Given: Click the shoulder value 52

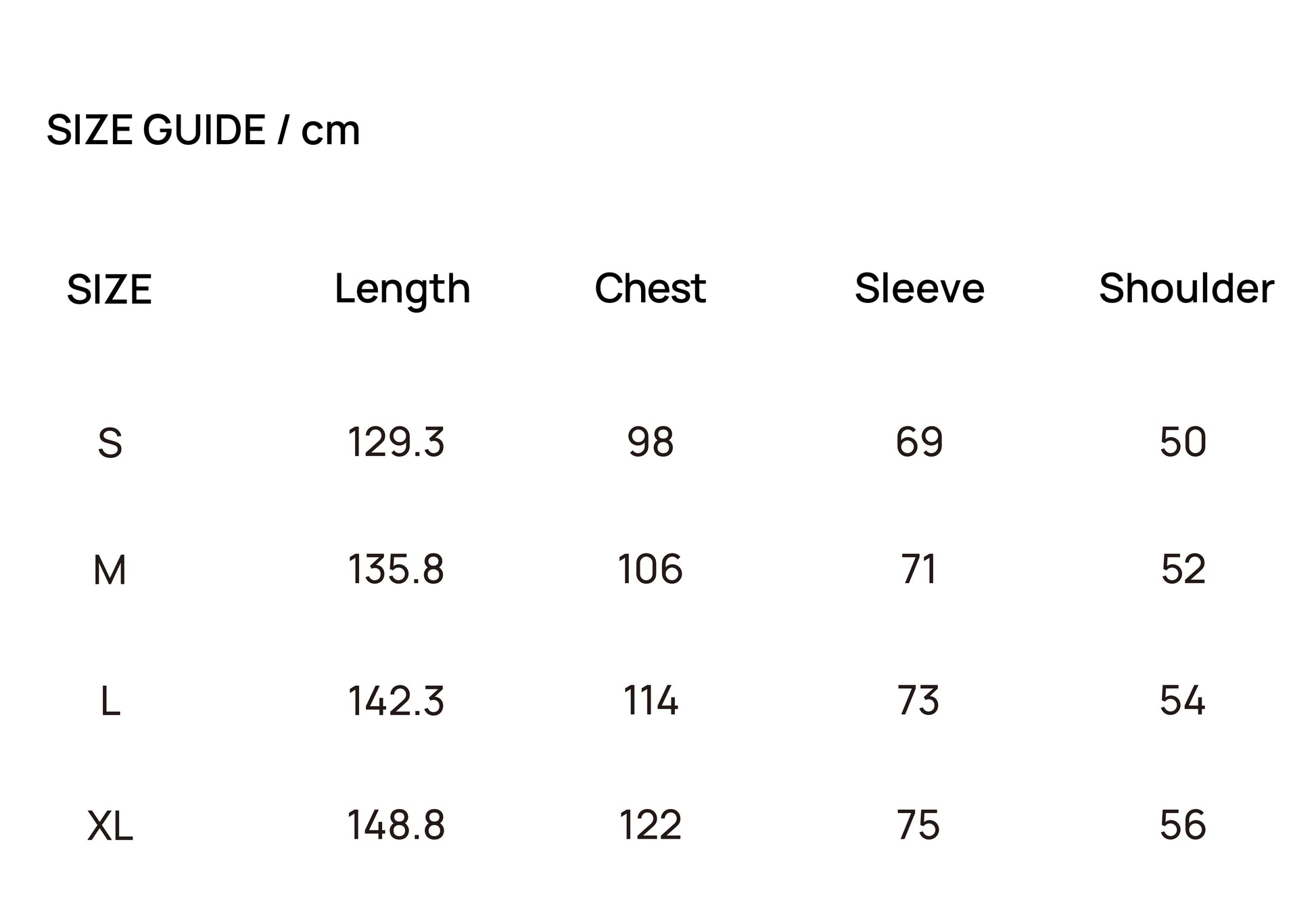Looking at the screenshot, I should click(x=1183, y=569).
